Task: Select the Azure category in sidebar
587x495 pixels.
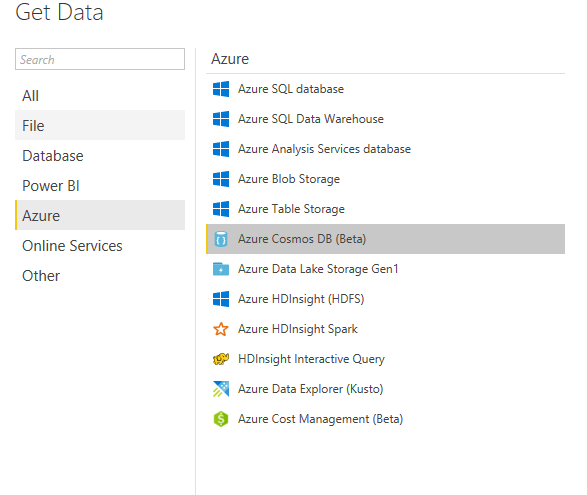Action: coord(100,215)
